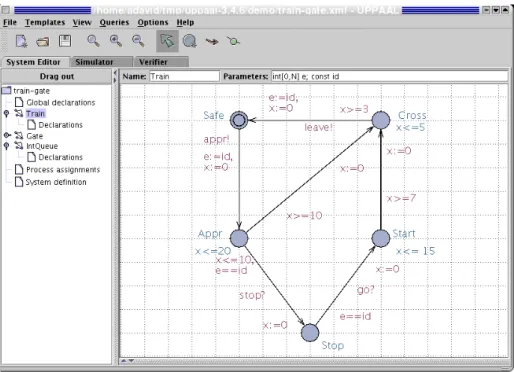The image size is (514, 372).
Task: Click the Drag out button
Action: [x=57, y=76]
